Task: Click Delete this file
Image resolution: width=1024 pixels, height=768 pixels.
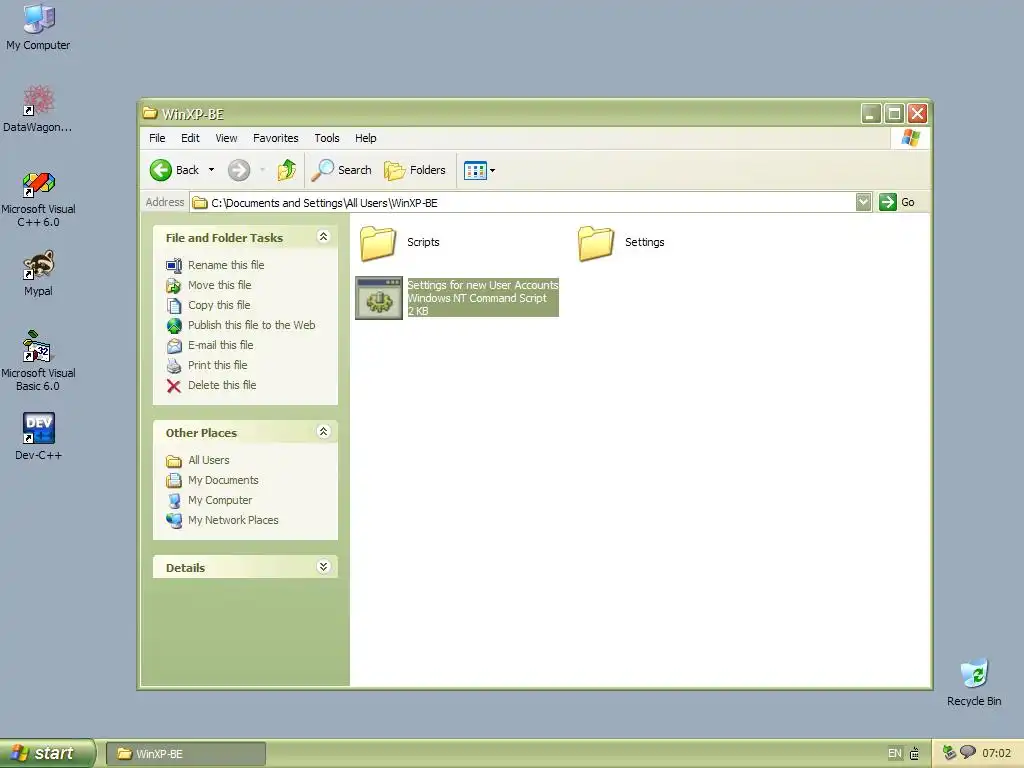Action: [222, 385]
